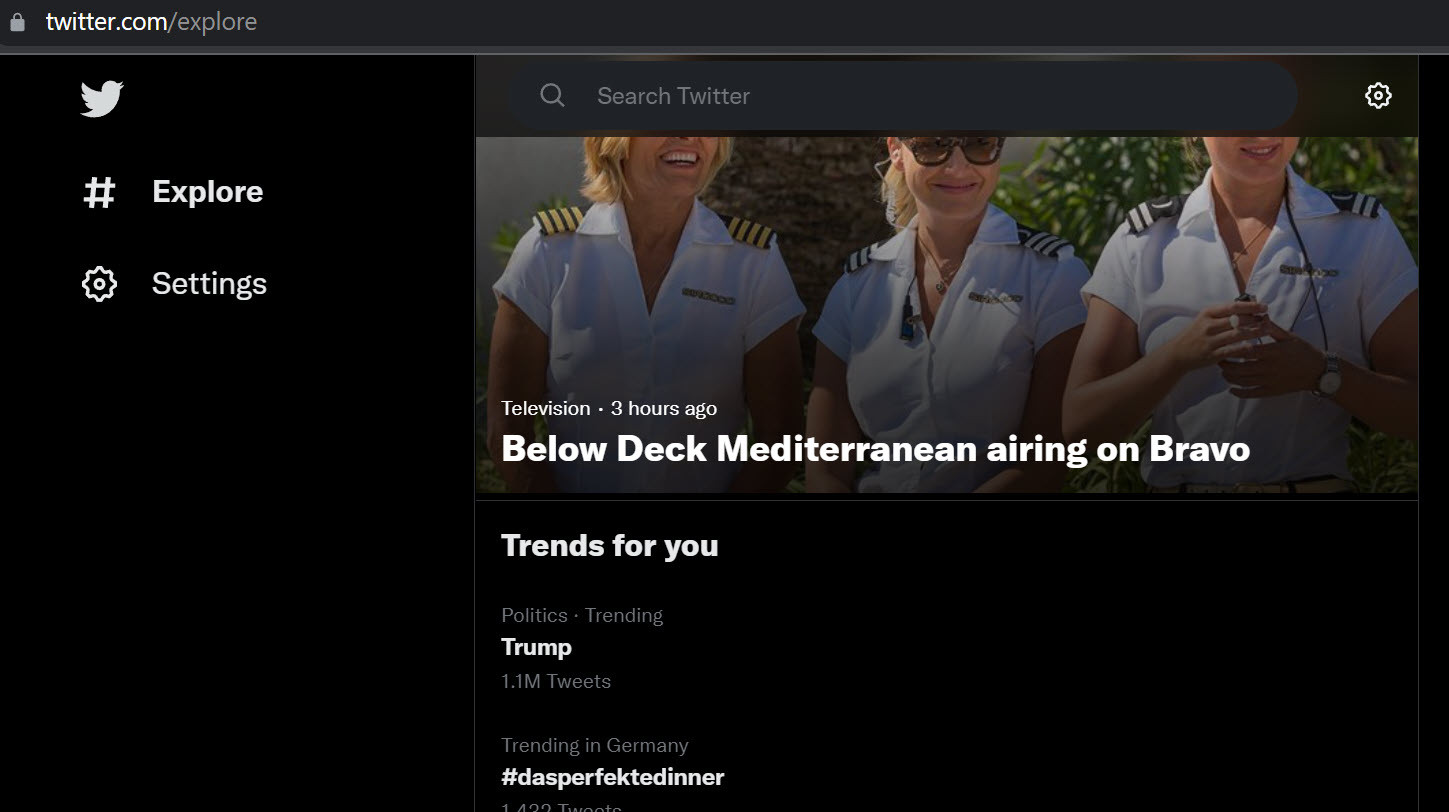Click the Twitter bird logo
Viewport: 1449px width, 812px height.
point(101,99)
